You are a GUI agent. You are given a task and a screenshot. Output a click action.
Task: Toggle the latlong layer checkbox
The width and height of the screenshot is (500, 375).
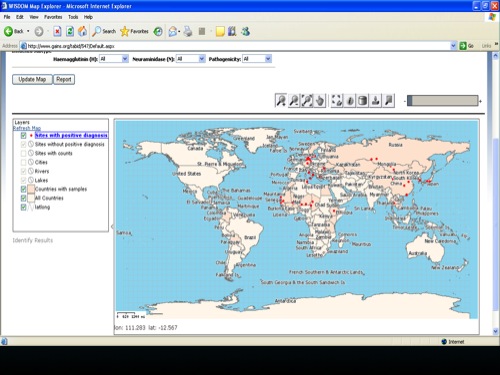click(23, 207)
